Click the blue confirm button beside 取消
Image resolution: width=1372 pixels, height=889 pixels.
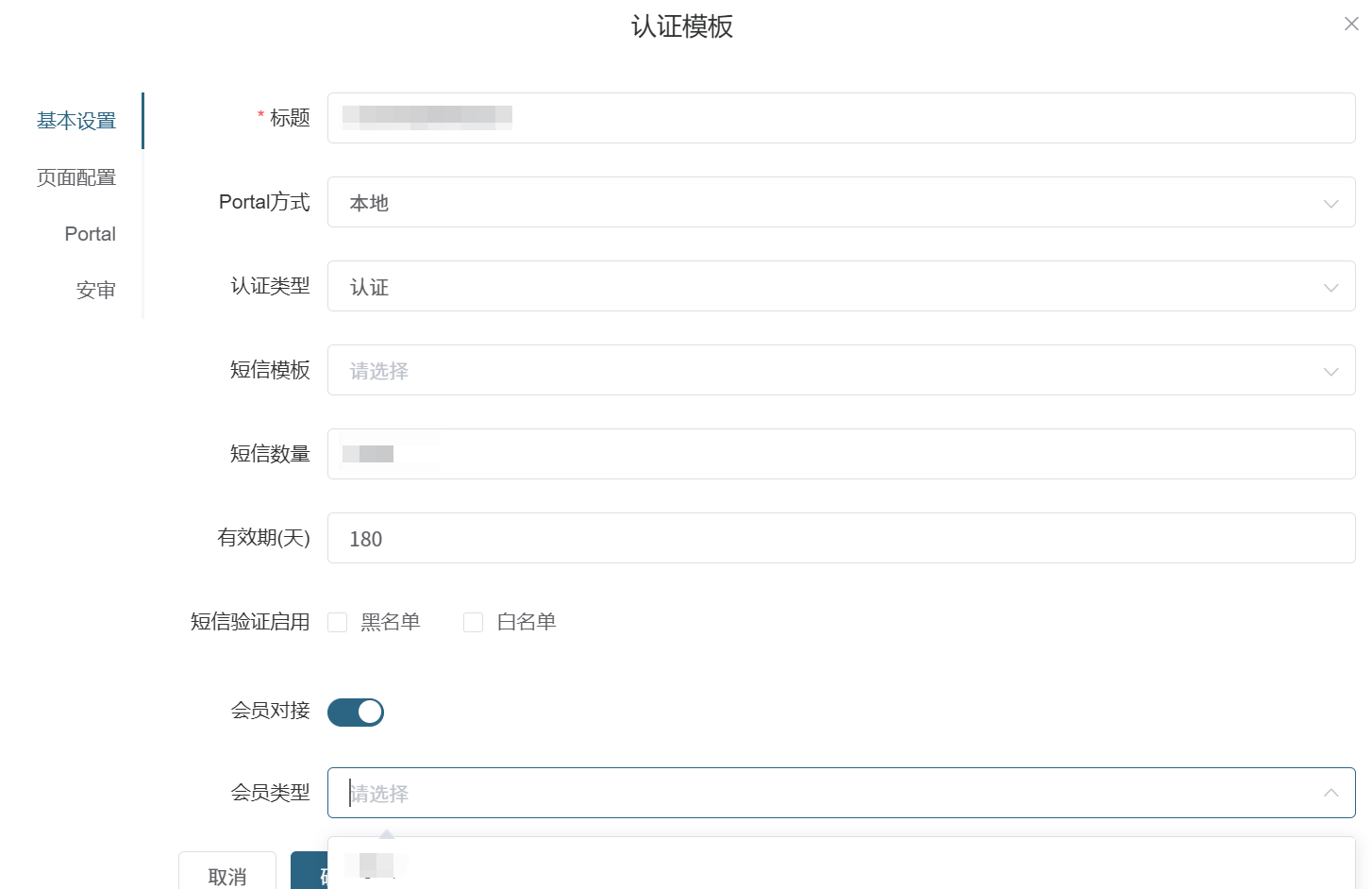tap(310, 873)
